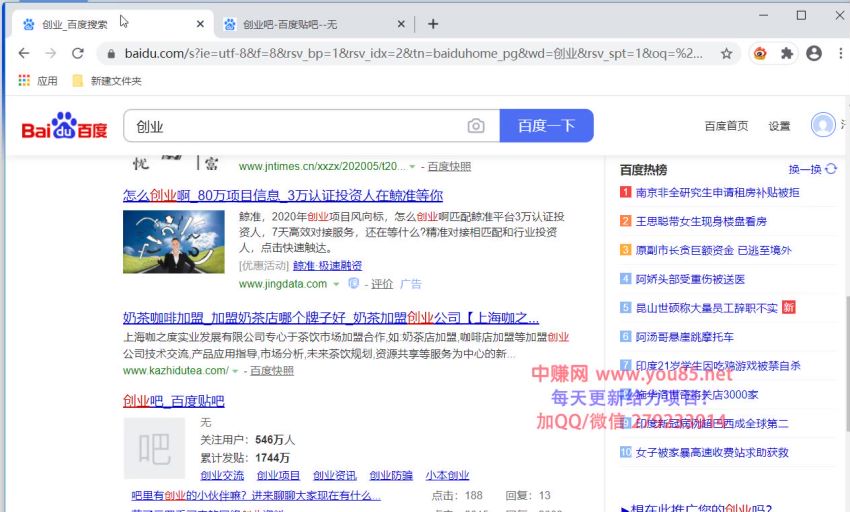Close the 创业_百度搜索 tab

pyautogui.click(x=200, y=24)
